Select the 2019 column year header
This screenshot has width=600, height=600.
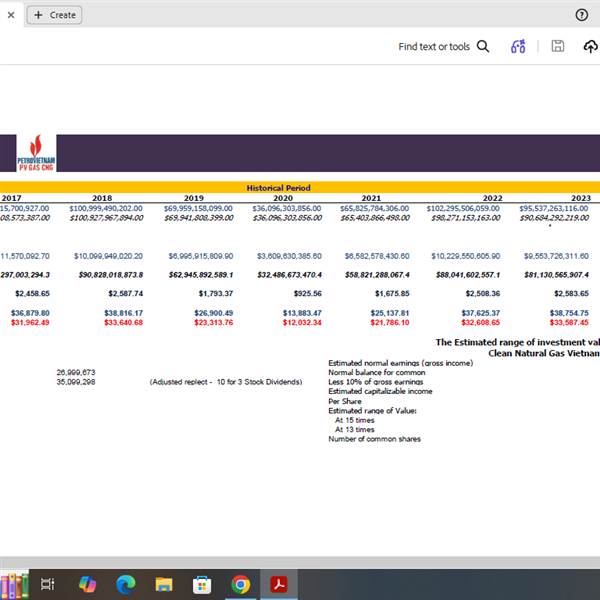pyautogui.click(x=194, y=198)
